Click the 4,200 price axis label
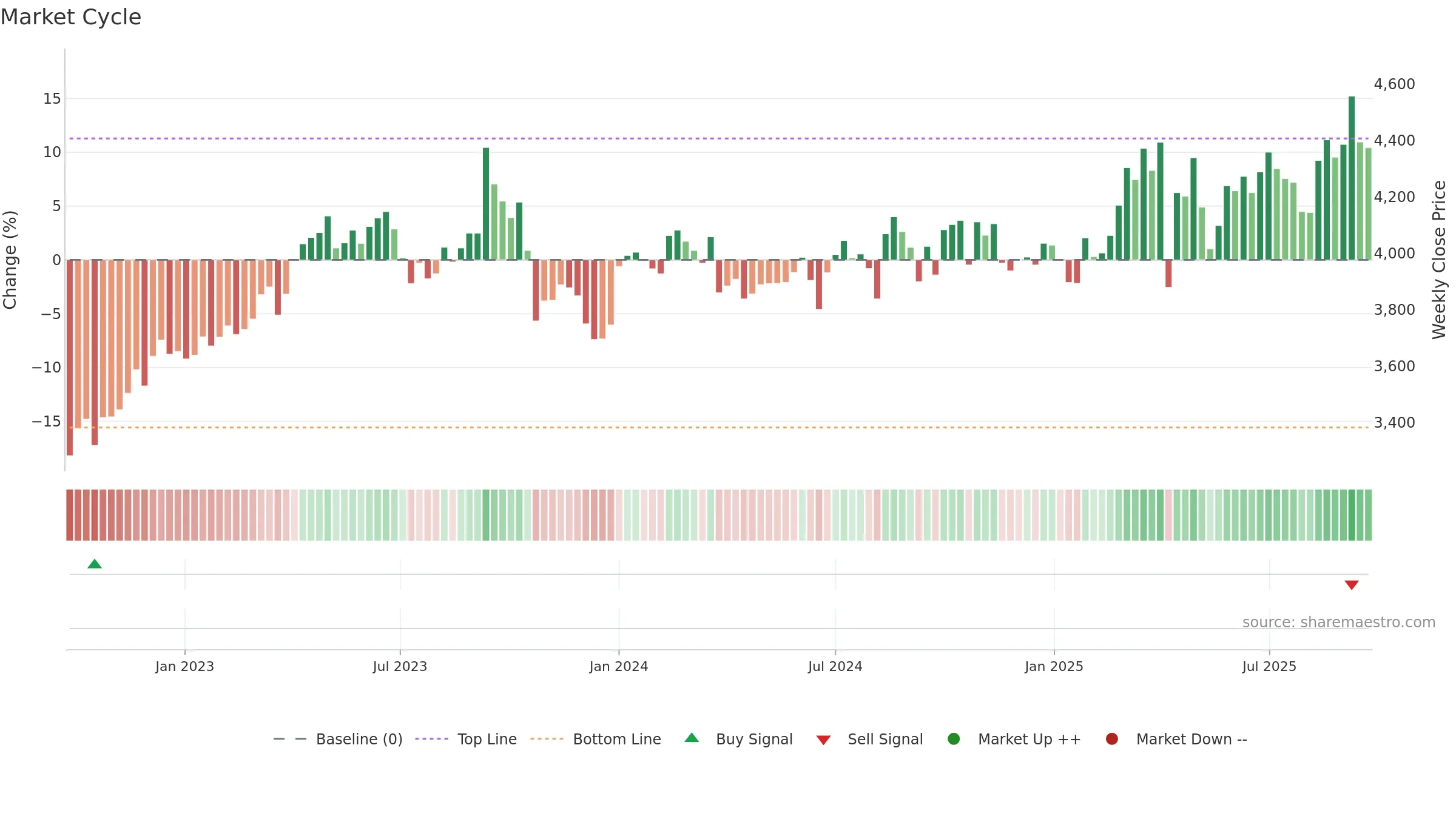The width and height of the screenshot is (1456, 819). 1394,197
